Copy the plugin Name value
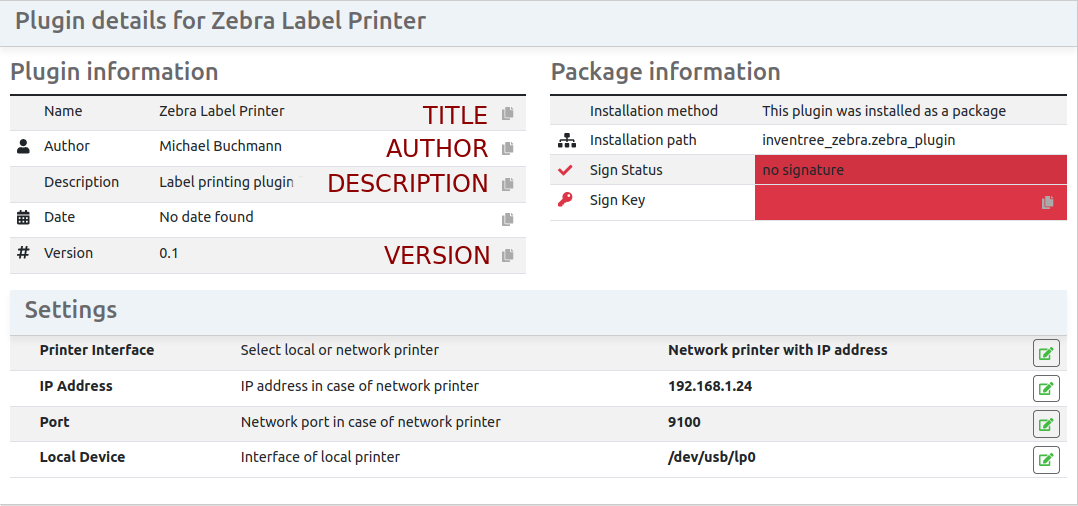This screenshot has width=1078, height=506. 507,113
